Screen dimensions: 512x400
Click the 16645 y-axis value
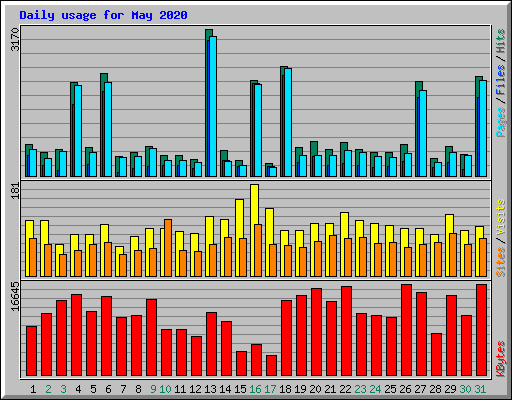pyautogui.click(x=15, y=296)
